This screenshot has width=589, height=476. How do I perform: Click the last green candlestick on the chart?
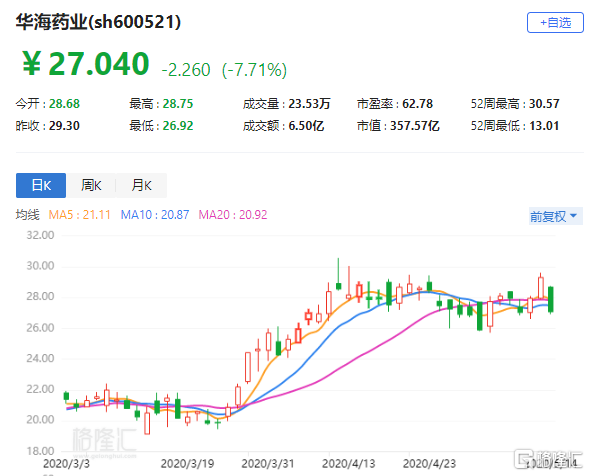[551, 299]
